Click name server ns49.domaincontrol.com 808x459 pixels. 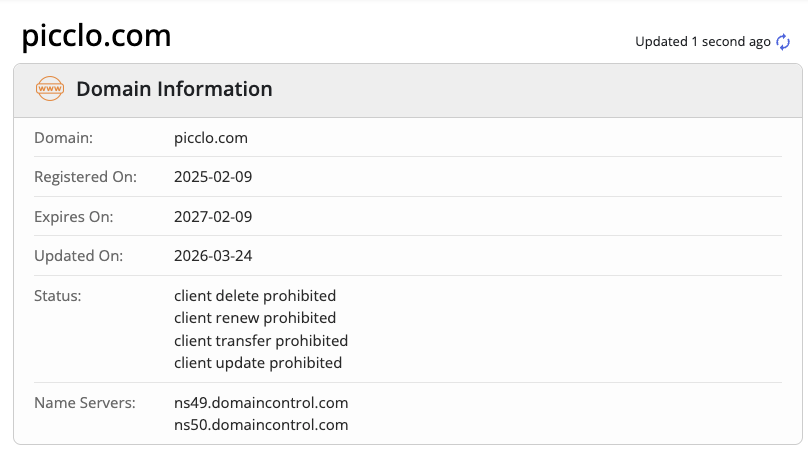click(x=261, y=403)
